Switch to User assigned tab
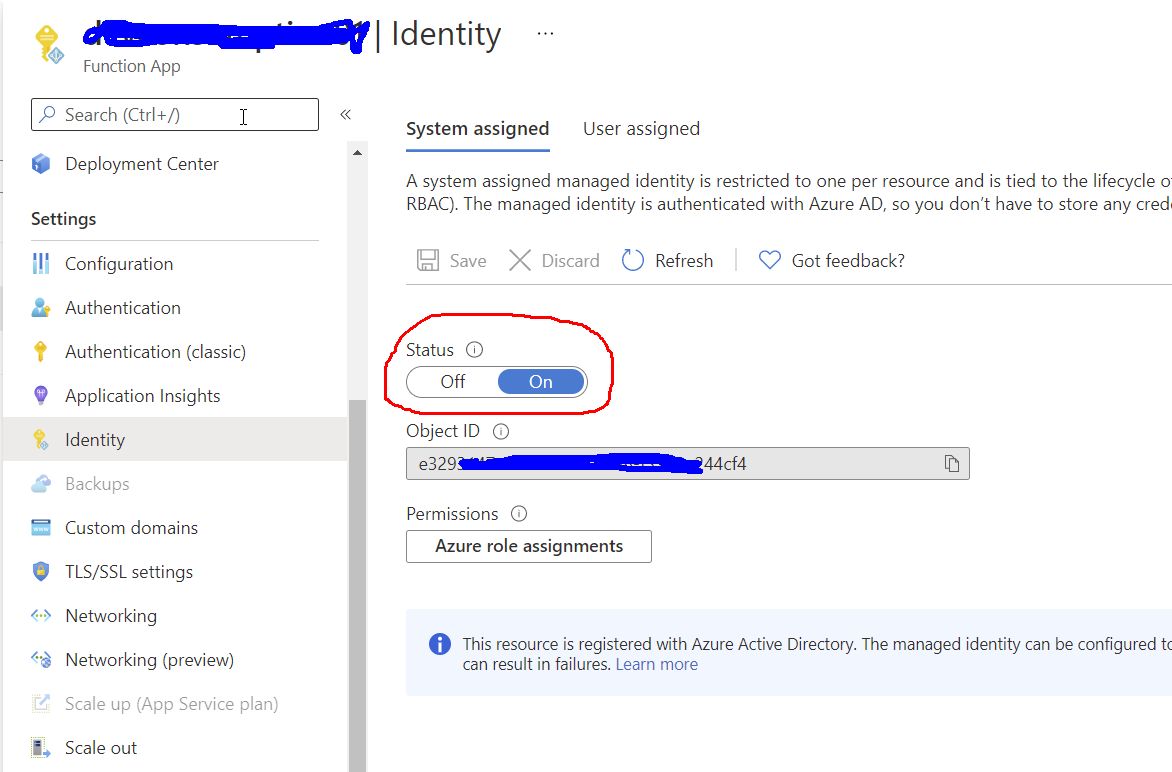 tap(641, 129)
